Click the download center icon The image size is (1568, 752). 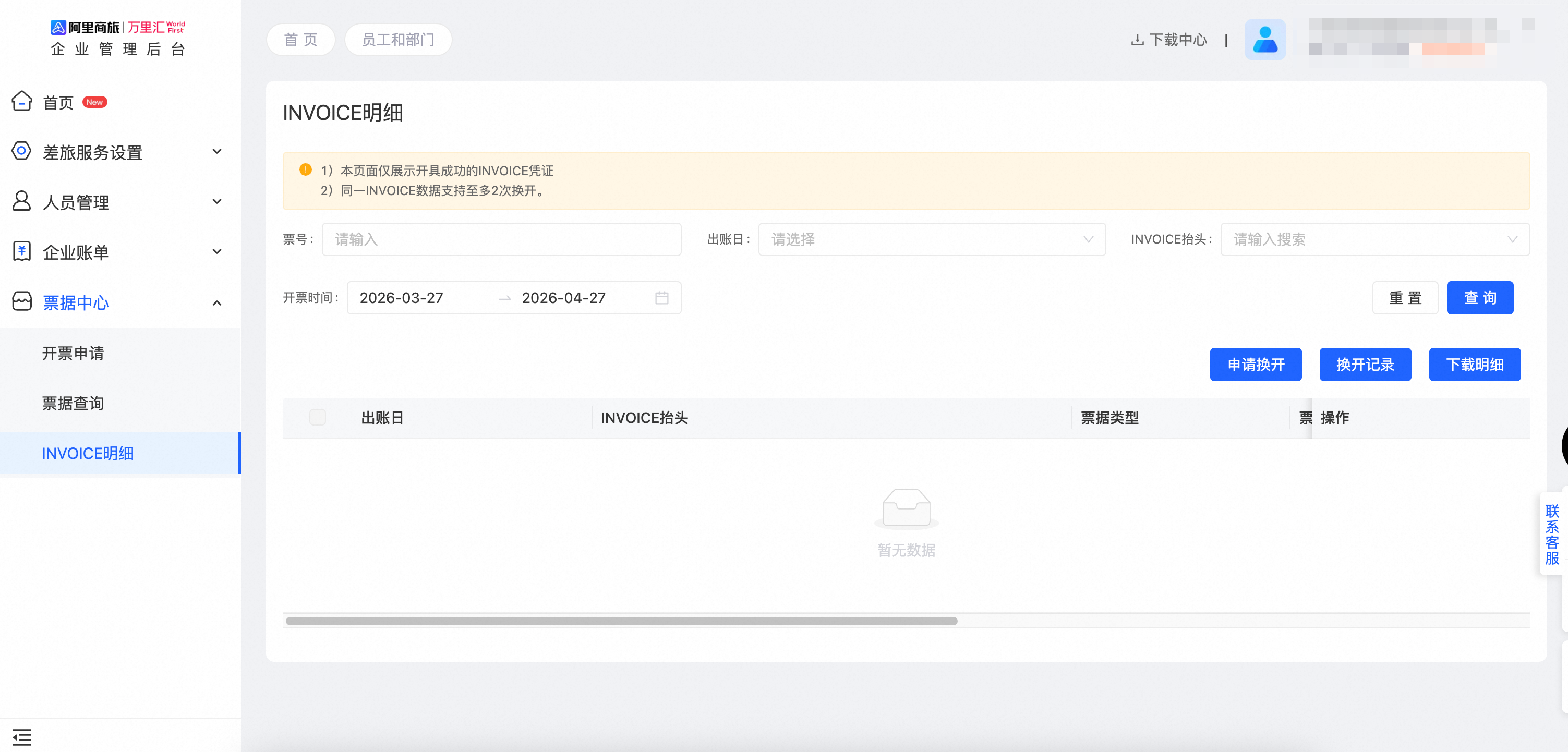(x=1137, y=40)
